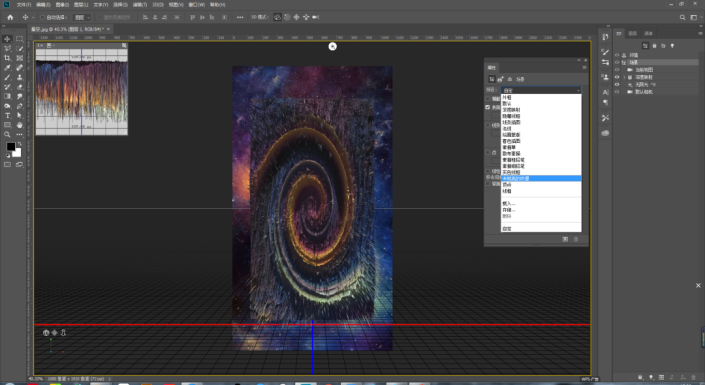Screen dimensions: 705x385
Task: Click the infinite light widget above the canvas
Action: [332, 46]
